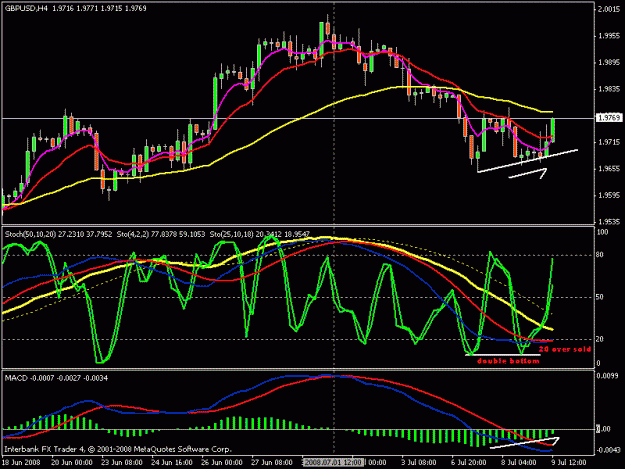The width and height of the screenshot is (625, 469).
Task: Click the 1.9655 price scale value
Action: 609,169
